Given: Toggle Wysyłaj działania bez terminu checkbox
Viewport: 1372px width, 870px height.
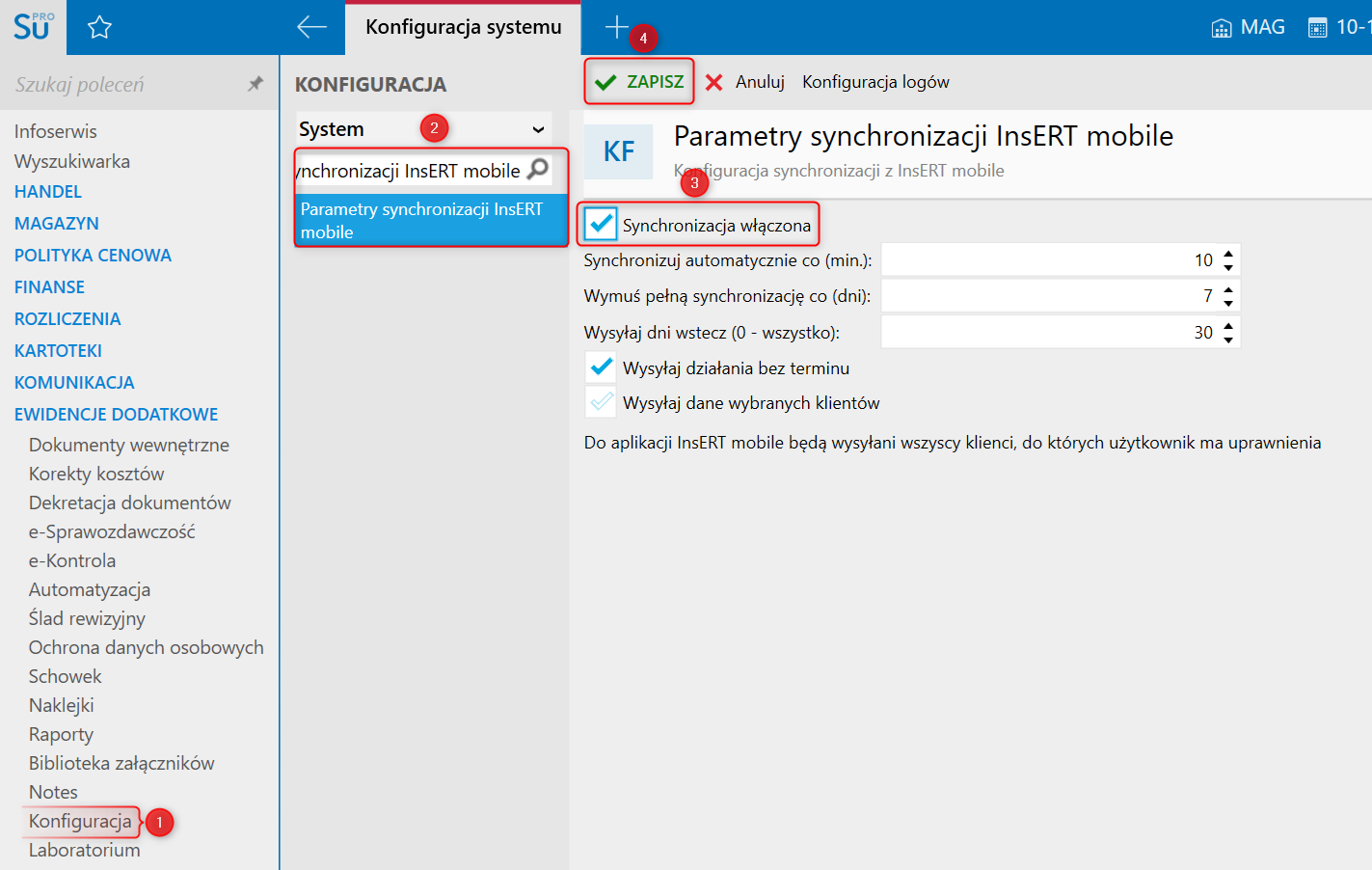Looking at the screenshot, I should point(601,367).
